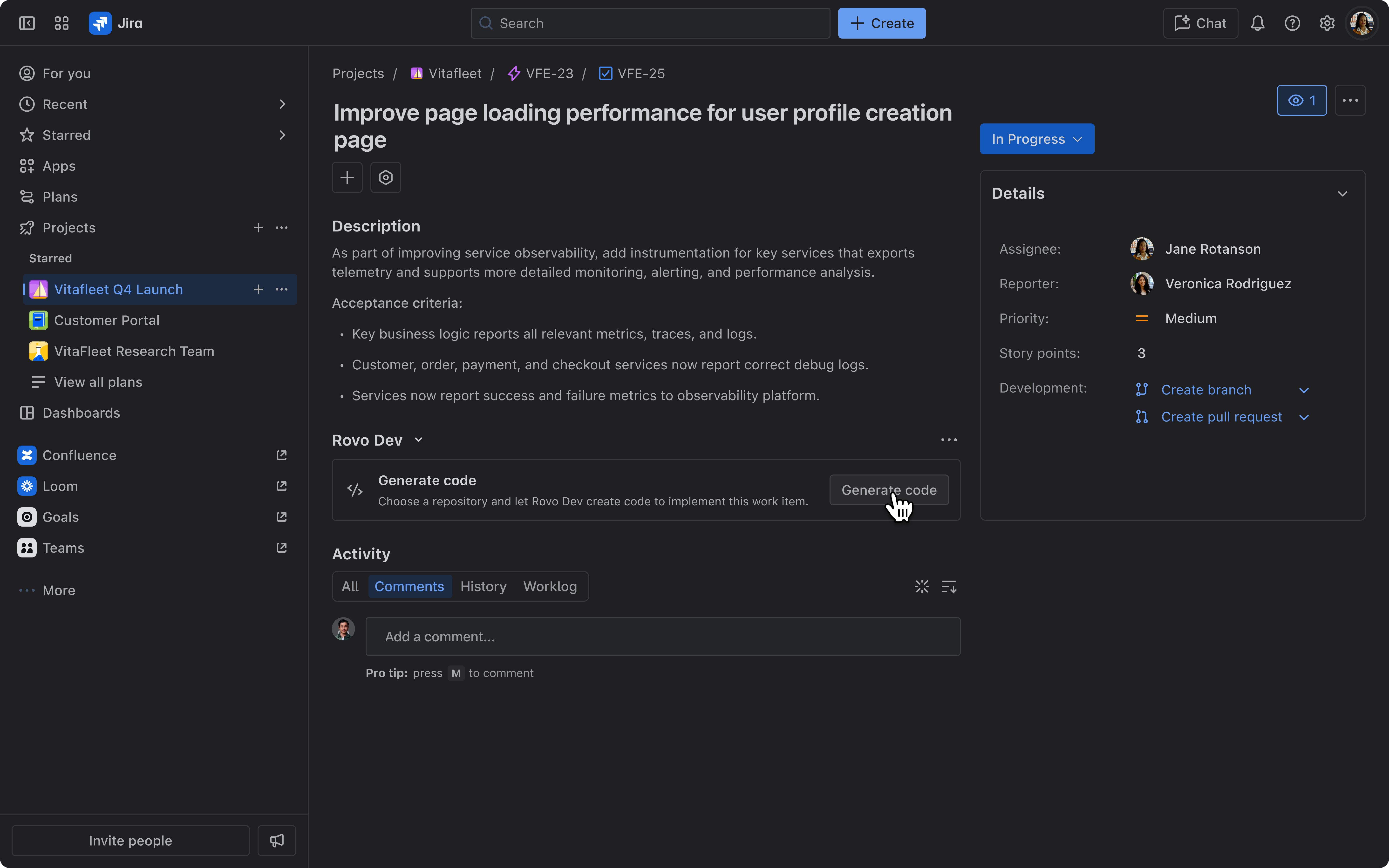Open Apps in the sidebar
The image size is (1389, 868).
pos(59,166)
